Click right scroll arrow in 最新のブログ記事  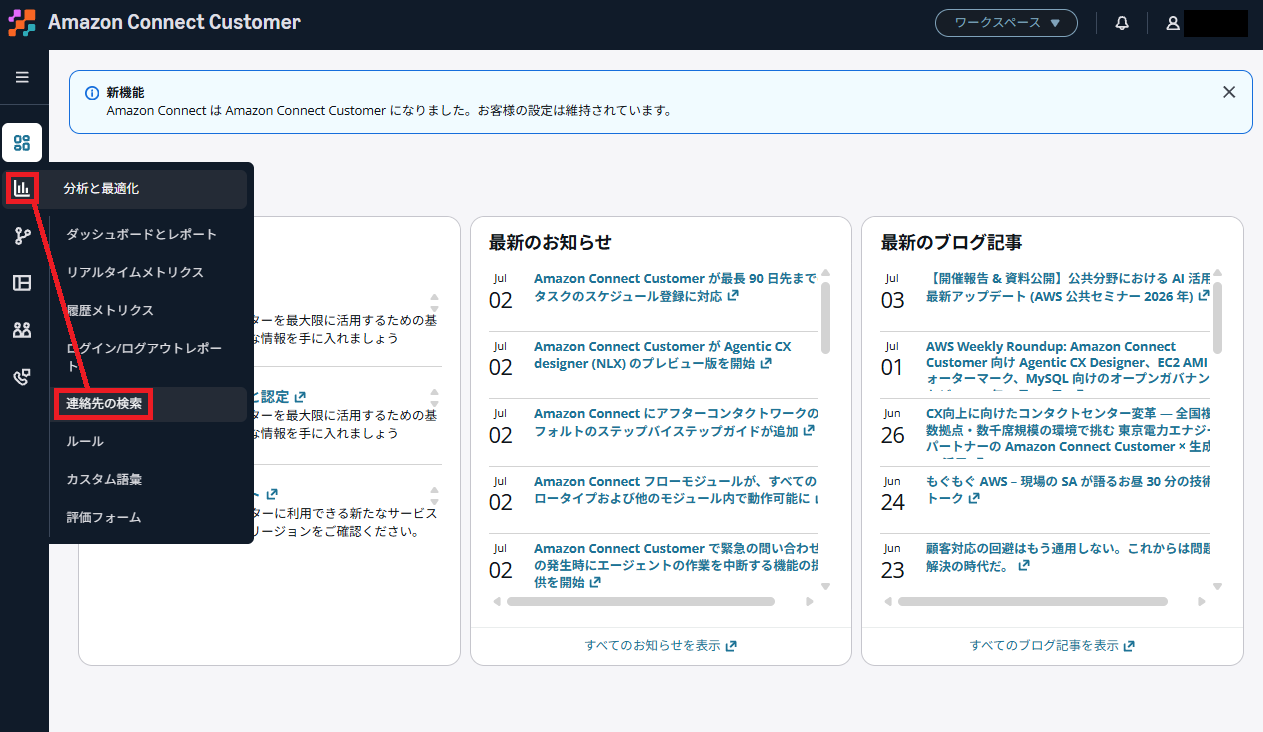pos(1202,602)
